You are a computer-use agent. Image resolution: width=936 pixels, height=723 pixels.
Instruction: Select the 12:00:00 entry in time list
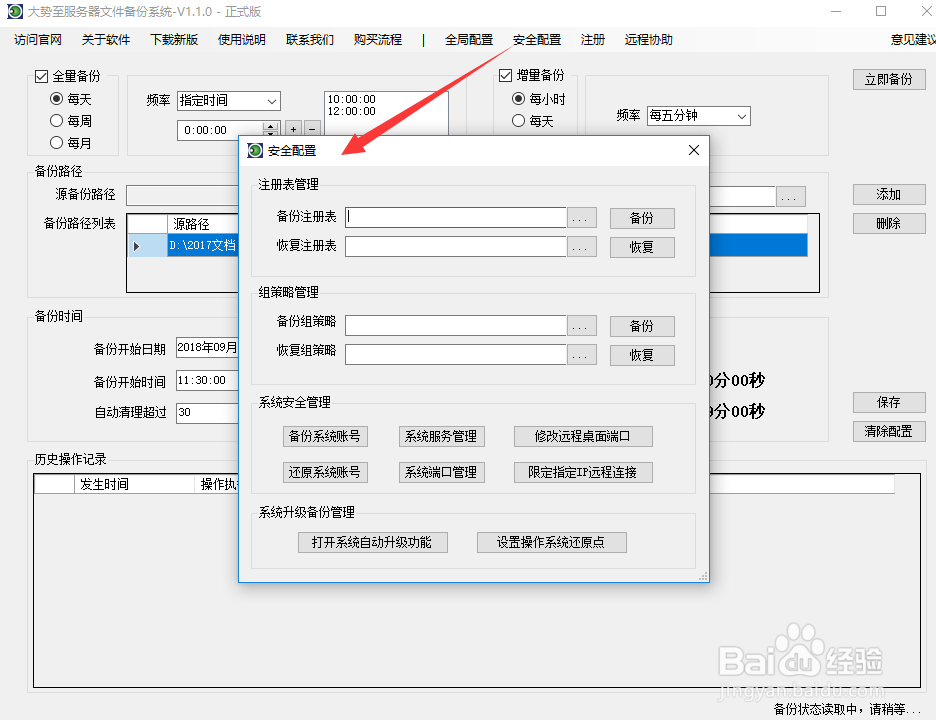[352, 111]
